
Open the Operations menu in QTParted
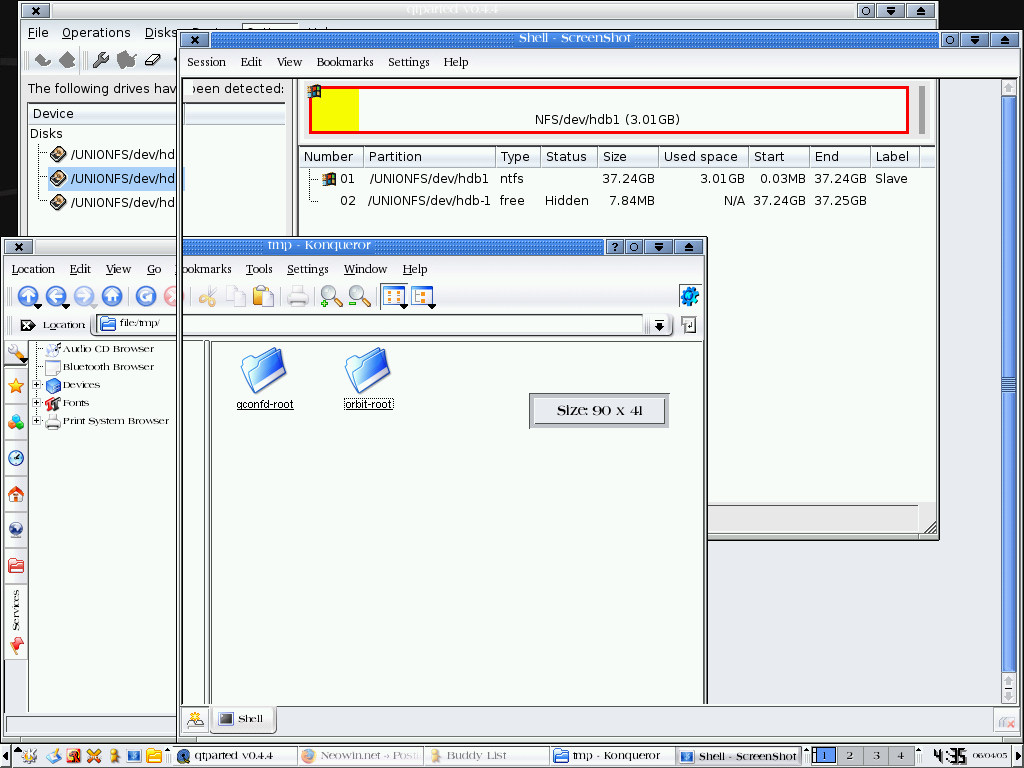coord(96,32)
